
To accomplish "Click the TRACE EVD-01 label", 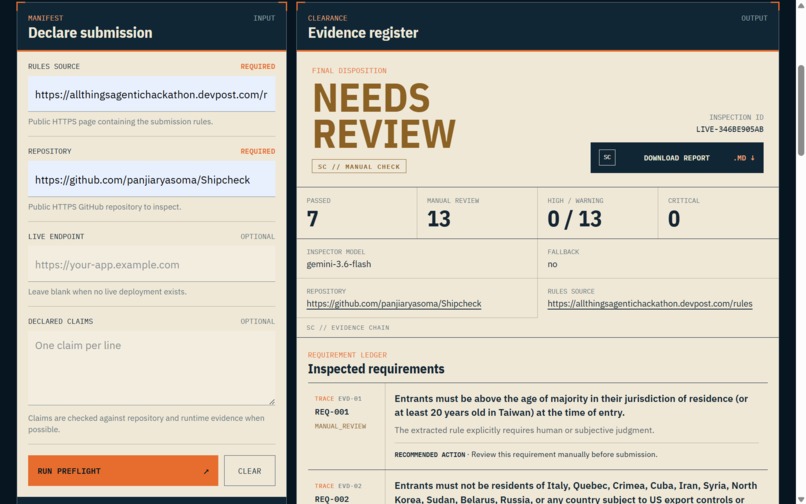I will [x=338, y=398].
